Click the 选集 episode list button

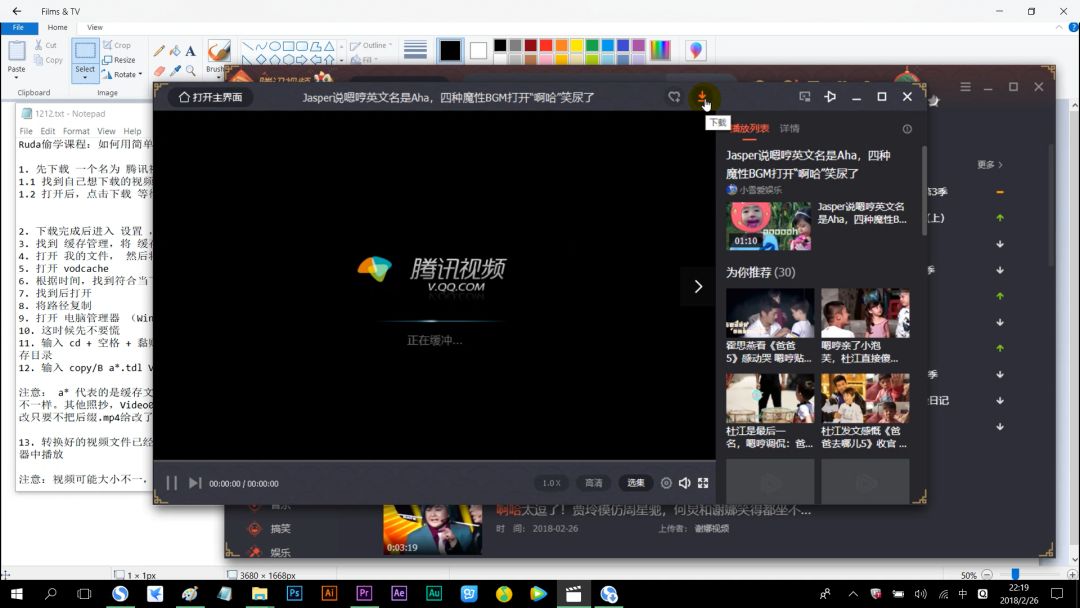click(x=635, y=483)
